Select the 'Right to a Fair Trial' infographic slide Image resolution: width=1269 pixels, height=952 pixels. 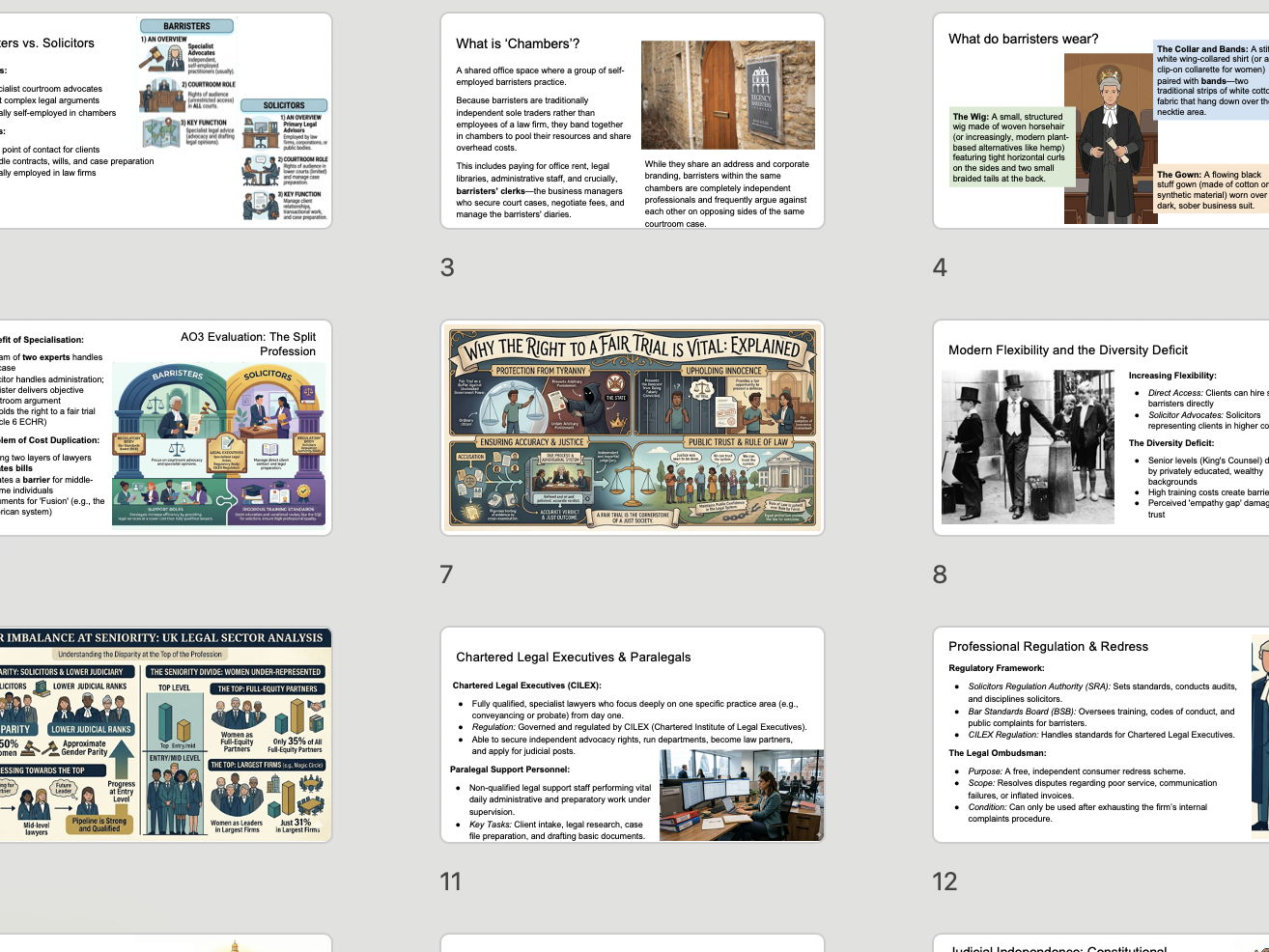click(633, 428)
